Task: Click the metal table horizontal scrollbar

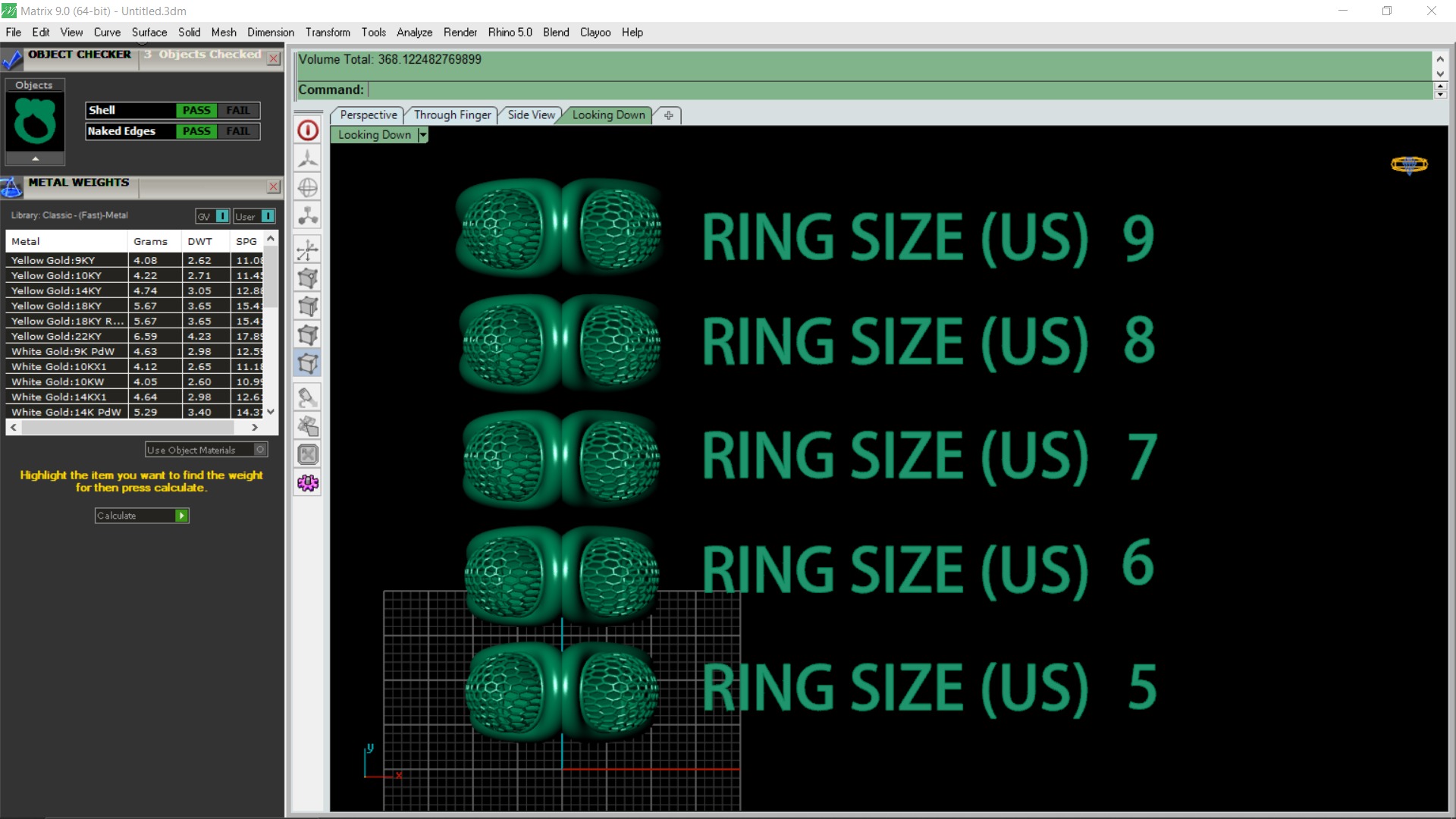Action: (129, 428)
